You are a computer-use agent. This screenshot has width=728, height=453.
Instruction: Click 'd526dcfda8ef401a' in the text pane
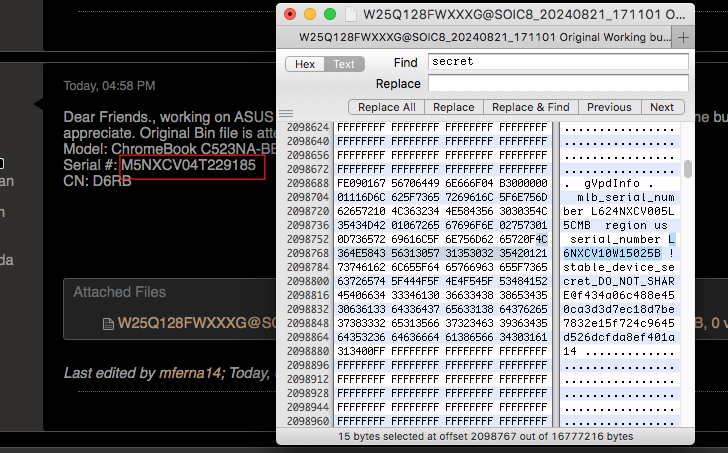pyautogui.click(x=619, y=337)
